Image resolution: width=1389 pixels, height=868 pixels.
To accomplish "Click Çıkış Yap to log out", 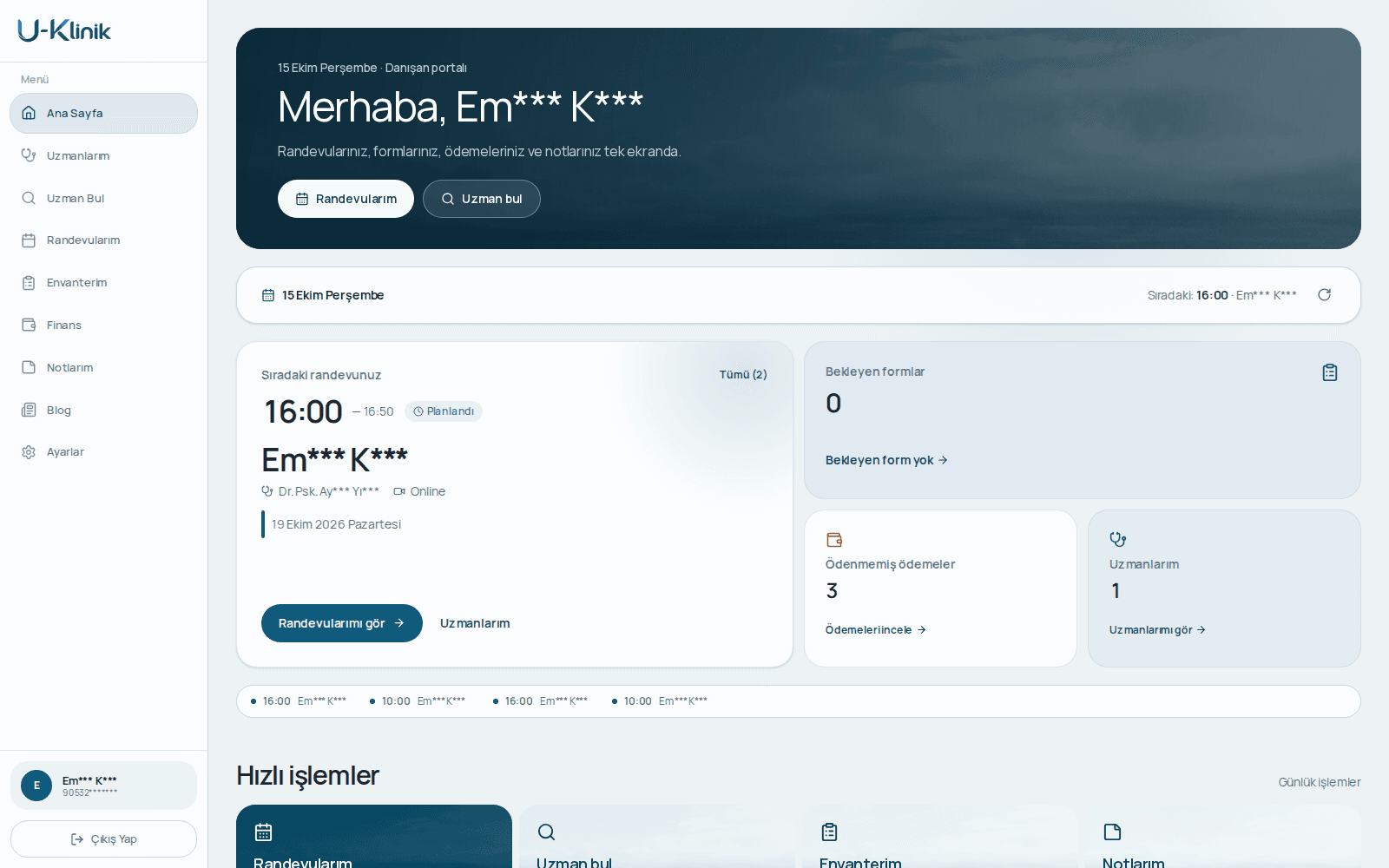I will (x=103, y=839).
